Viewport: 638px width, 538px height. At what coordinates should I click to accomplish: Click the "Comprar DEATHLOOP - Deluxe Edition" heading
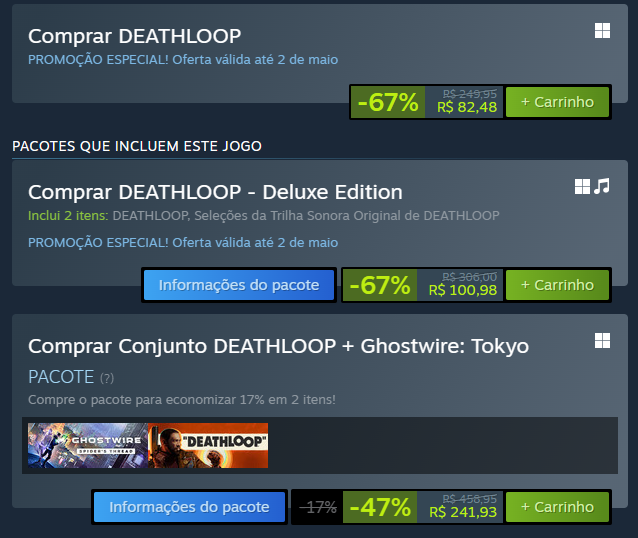pyautogui.click(x=215, y=192)
